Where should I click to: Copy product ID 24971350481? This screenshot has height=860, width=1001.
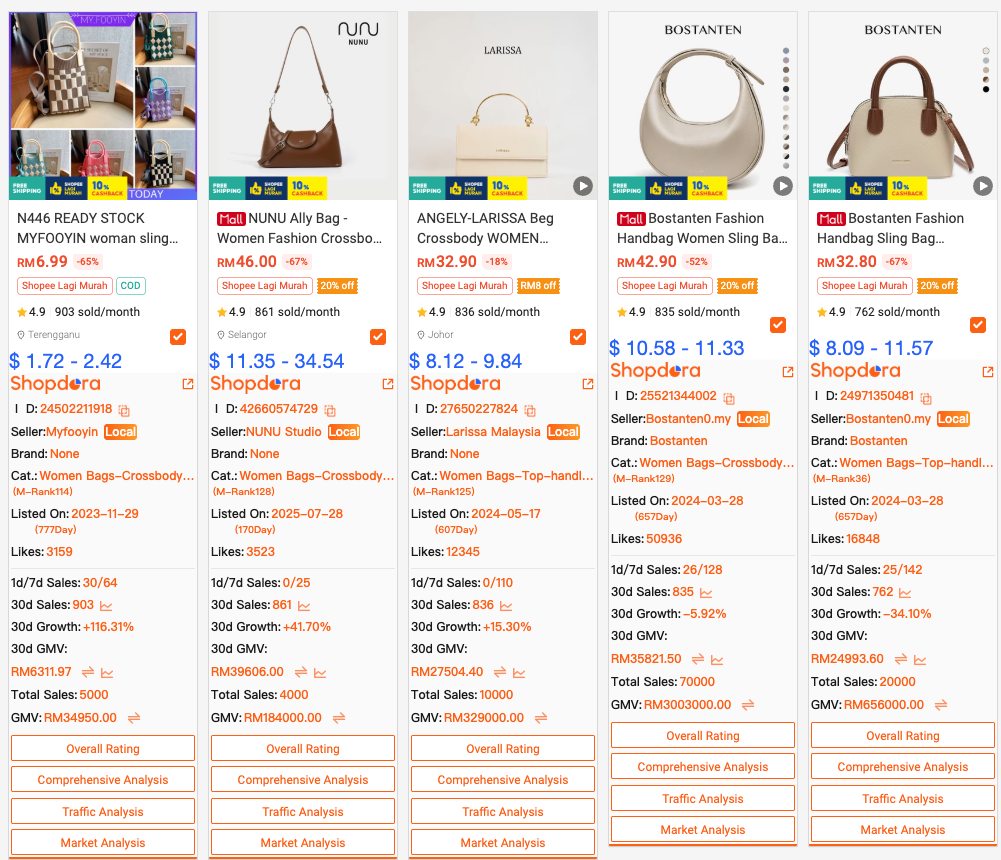pos(926,398)
